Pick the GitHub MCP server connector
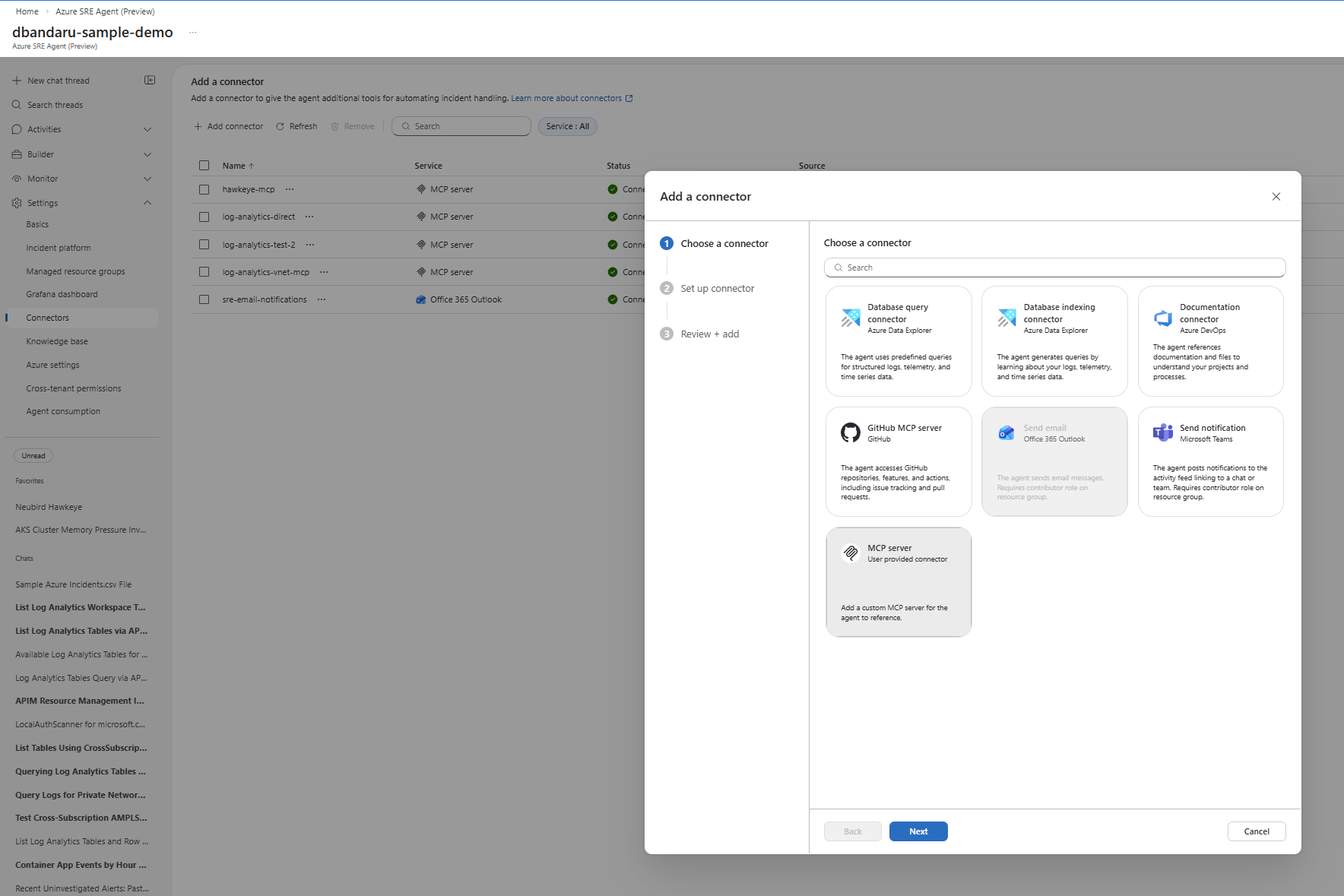 (899, 461)
